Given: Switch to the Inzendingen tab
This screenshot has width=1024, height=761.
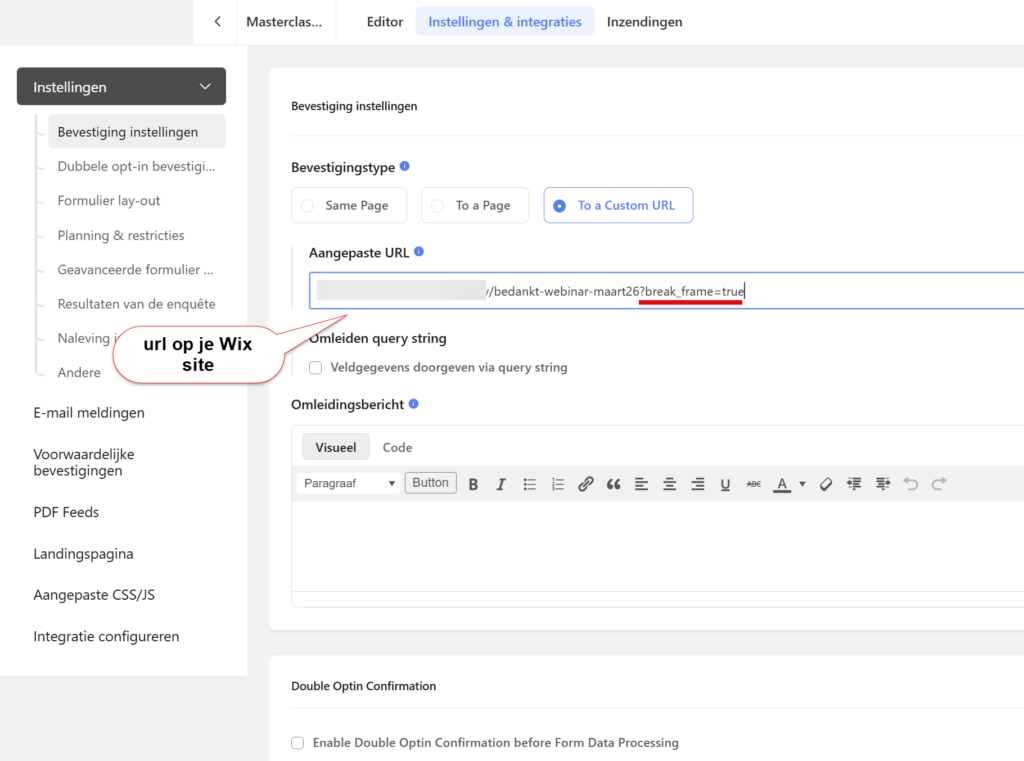Looking at the screenshot, I should (x=644, y=22).
